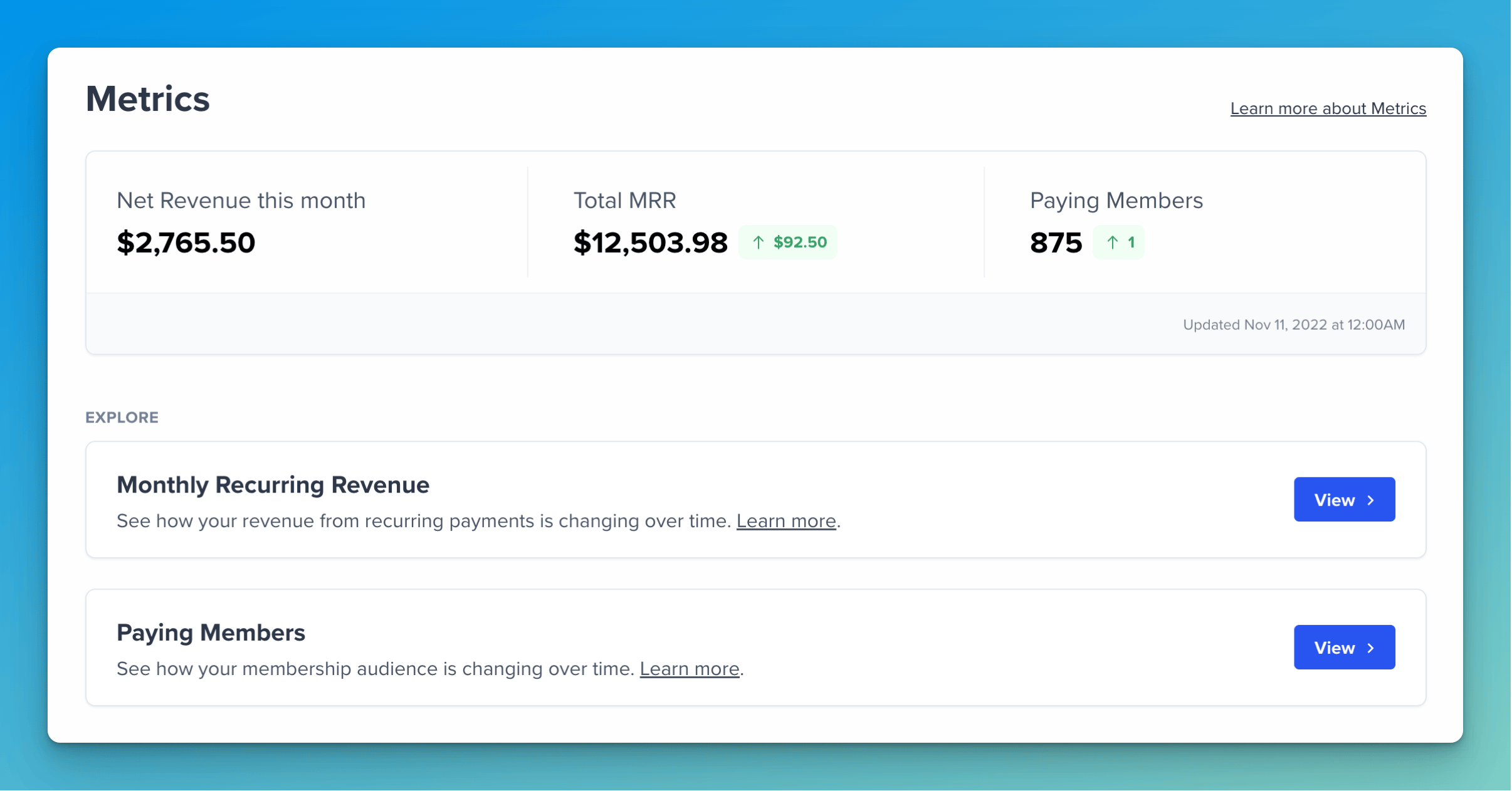1512x791 pixels.
Task: Click the chevron inside the Paying Members View button
Action: pos(1370,647)
